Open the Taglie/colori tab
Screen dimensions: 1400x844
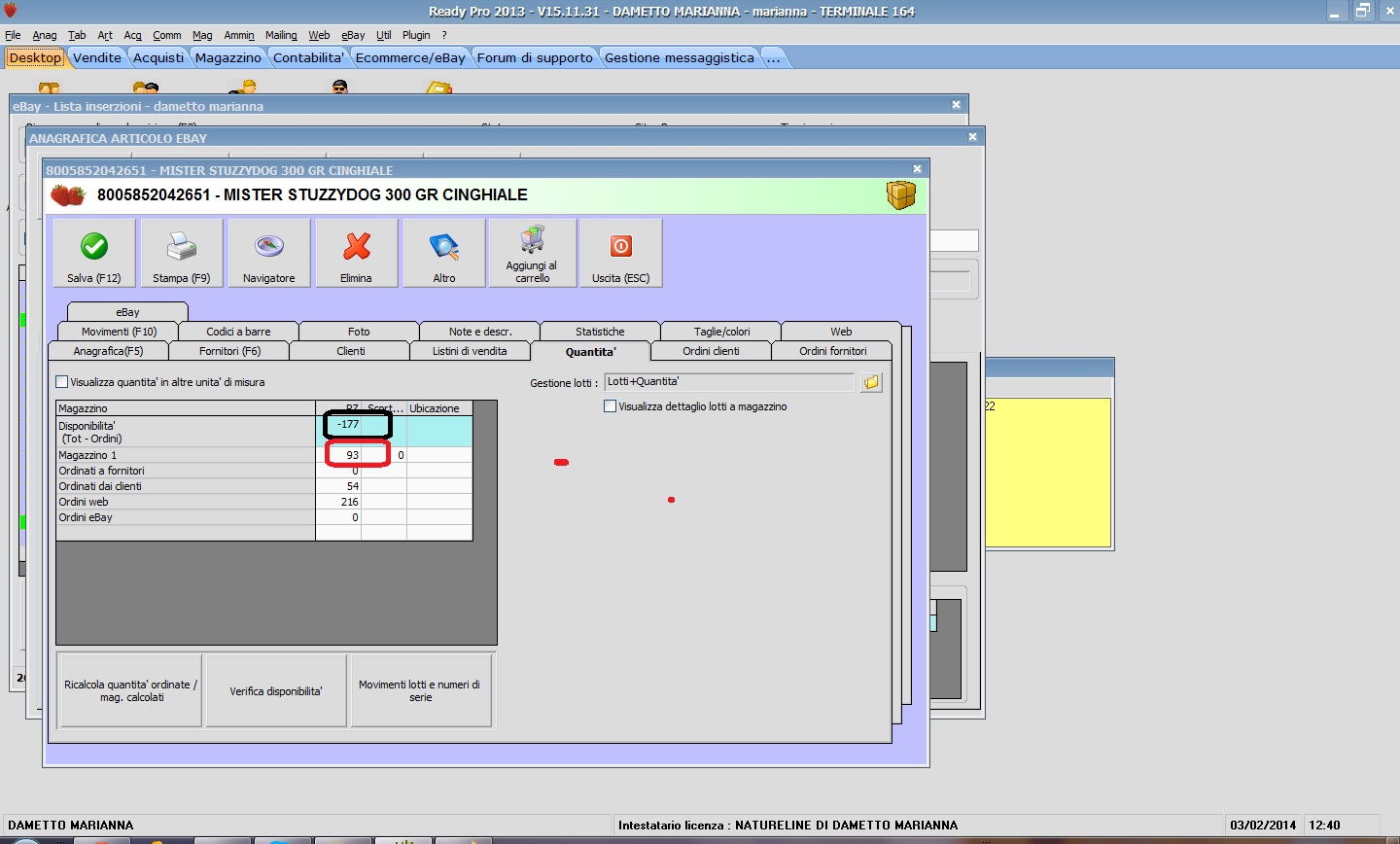(x=721, y=332)
